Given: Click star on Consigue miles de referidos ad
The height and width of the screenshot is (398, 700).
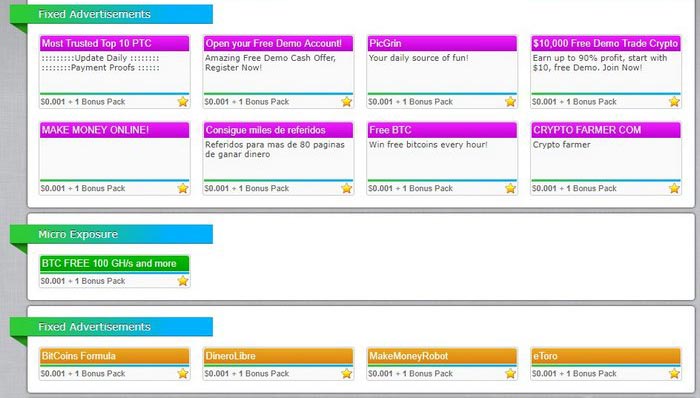Looking at the screenshot, I should [346, 188].
